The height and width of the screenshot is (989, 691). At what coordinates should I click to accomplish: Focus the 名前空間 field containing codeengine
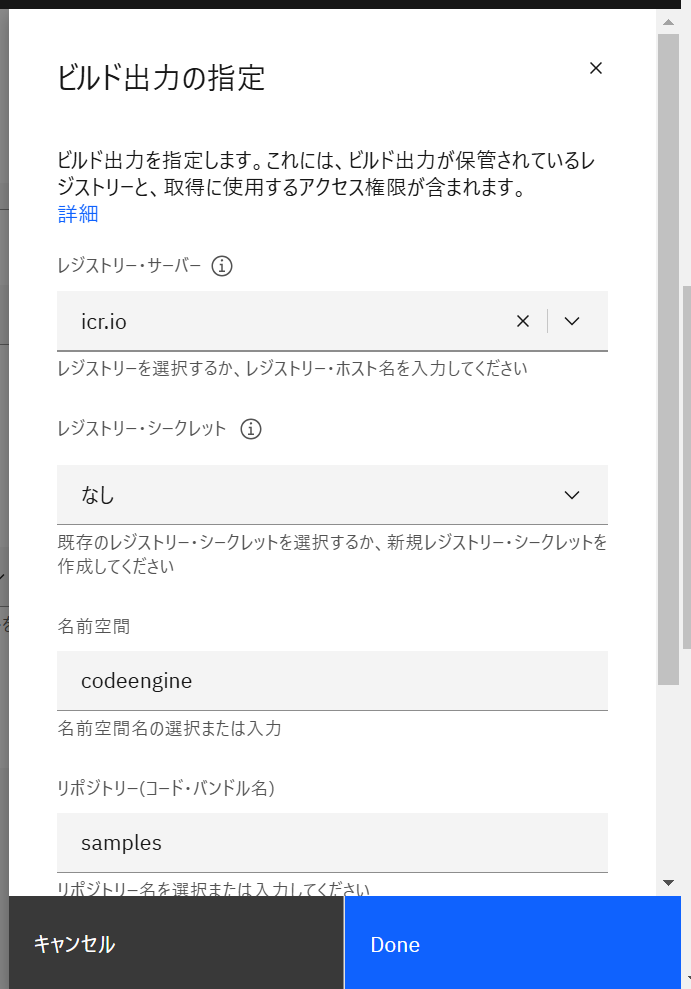pos(332,681)
